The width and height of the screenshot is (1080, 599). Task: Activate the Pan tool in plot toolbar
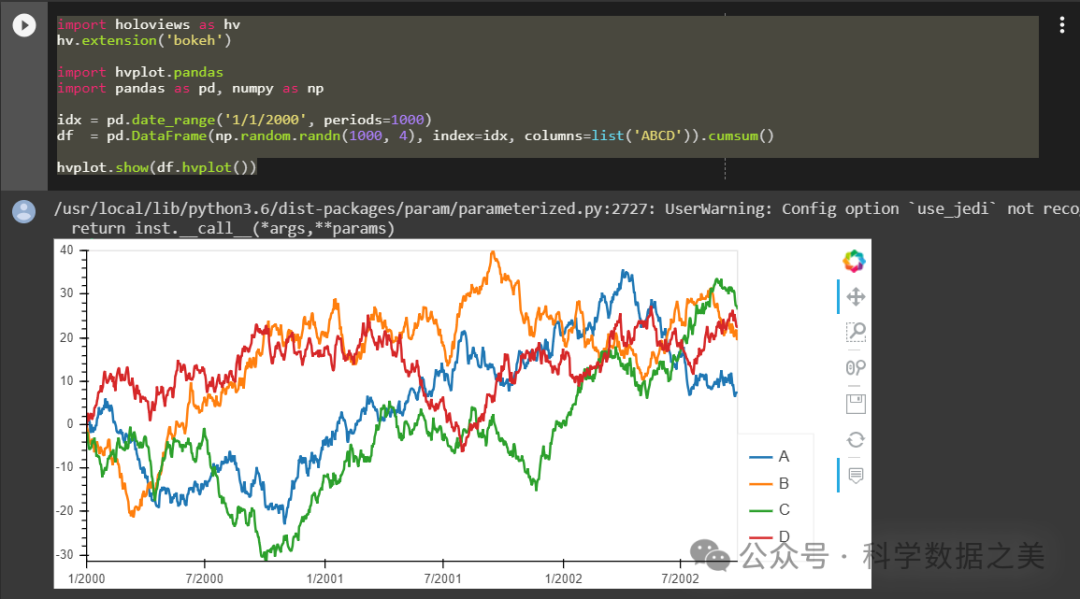[x=855, y=297]
